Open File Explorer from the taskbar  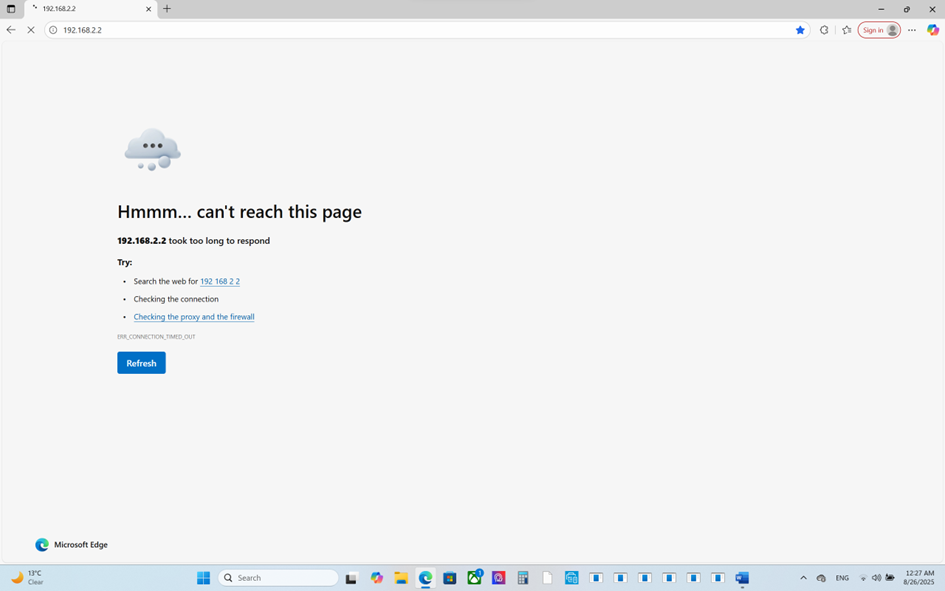coord(401,578)
